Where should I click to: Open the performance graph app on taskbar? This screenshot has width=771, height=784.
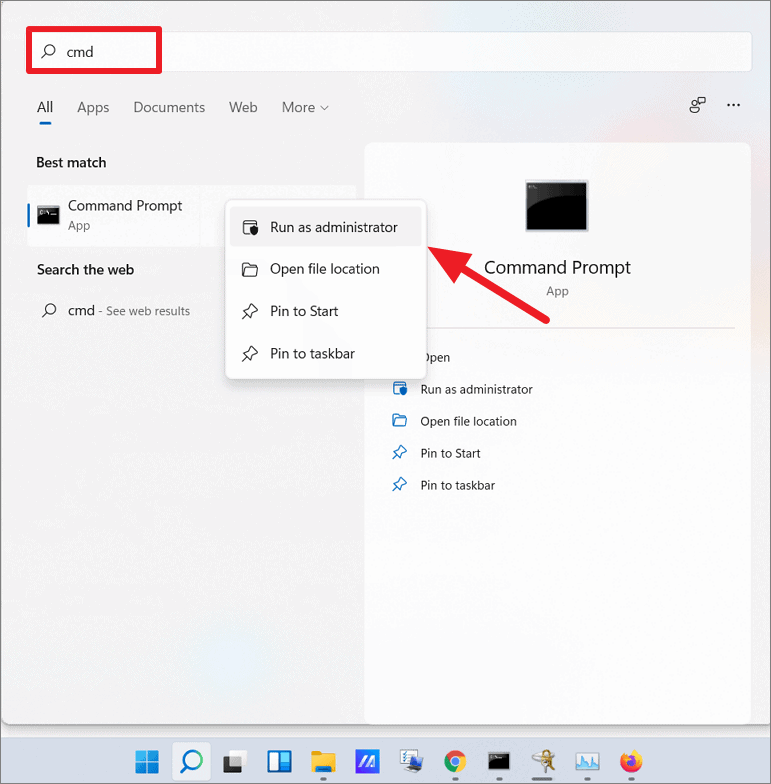pyautogui.click(x=587, y=762)
